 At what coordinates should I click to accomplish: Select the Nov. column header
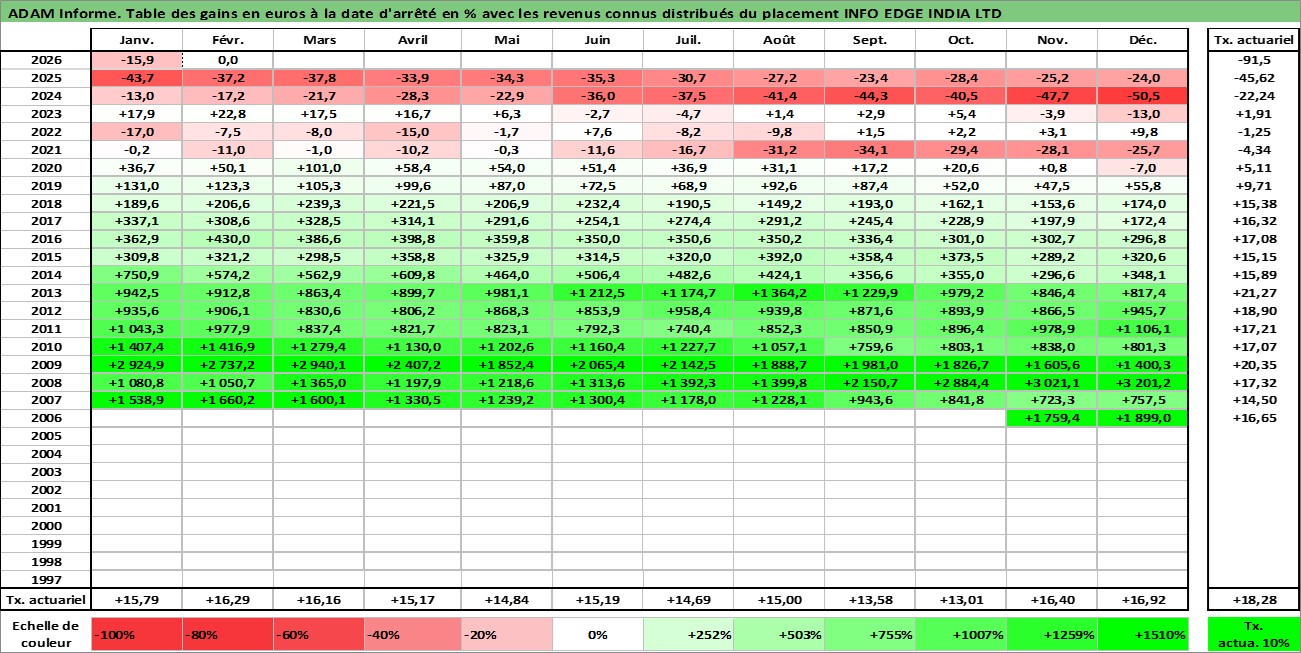(1052, 40)
